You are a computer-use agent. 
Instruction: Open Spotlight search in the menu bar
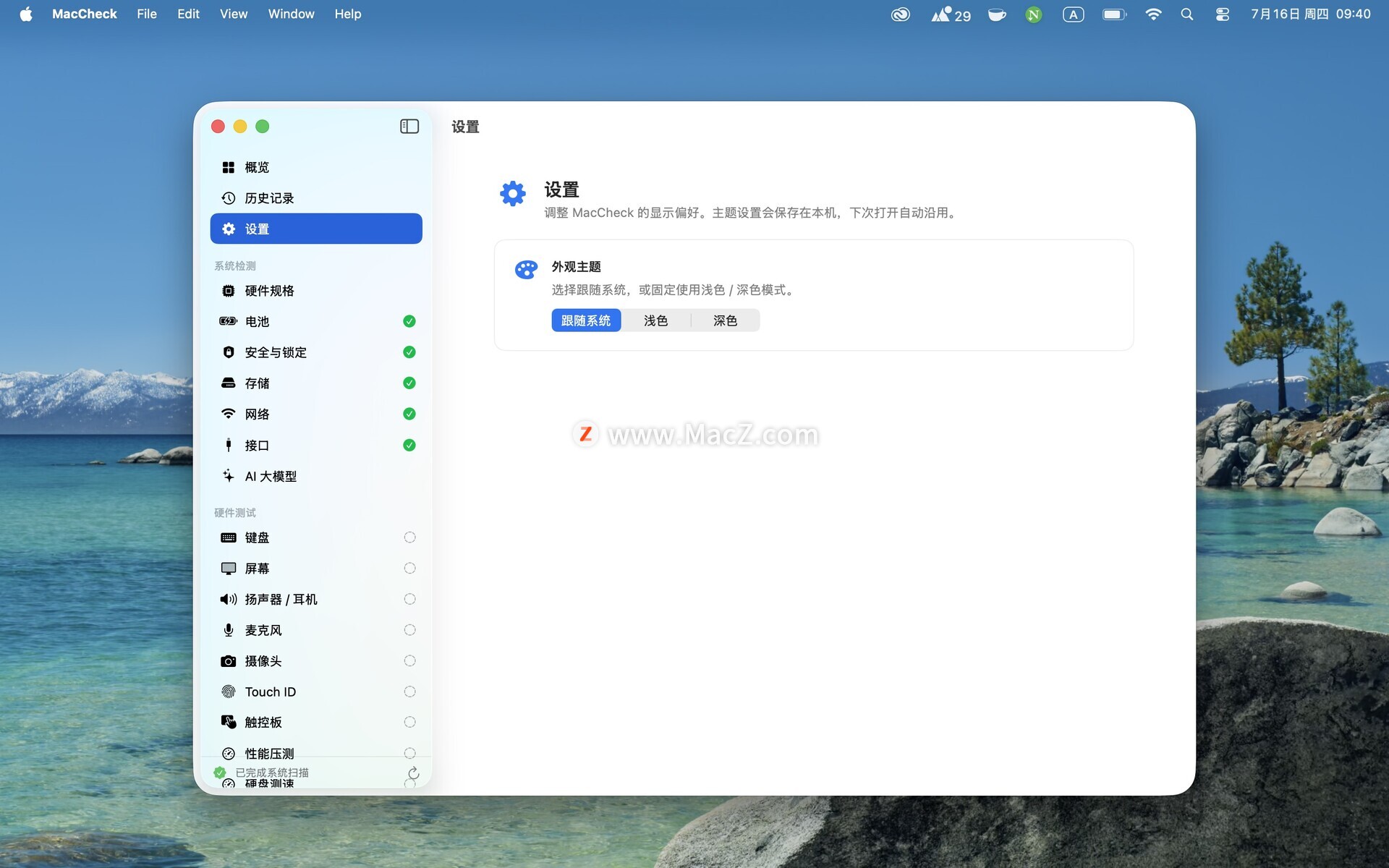pyautogui.click(x=1186, y=14)
